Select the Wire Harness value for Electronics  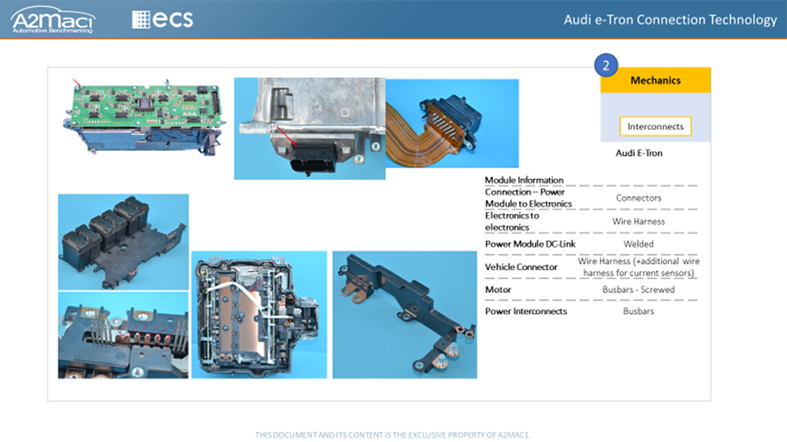[638, 221]
